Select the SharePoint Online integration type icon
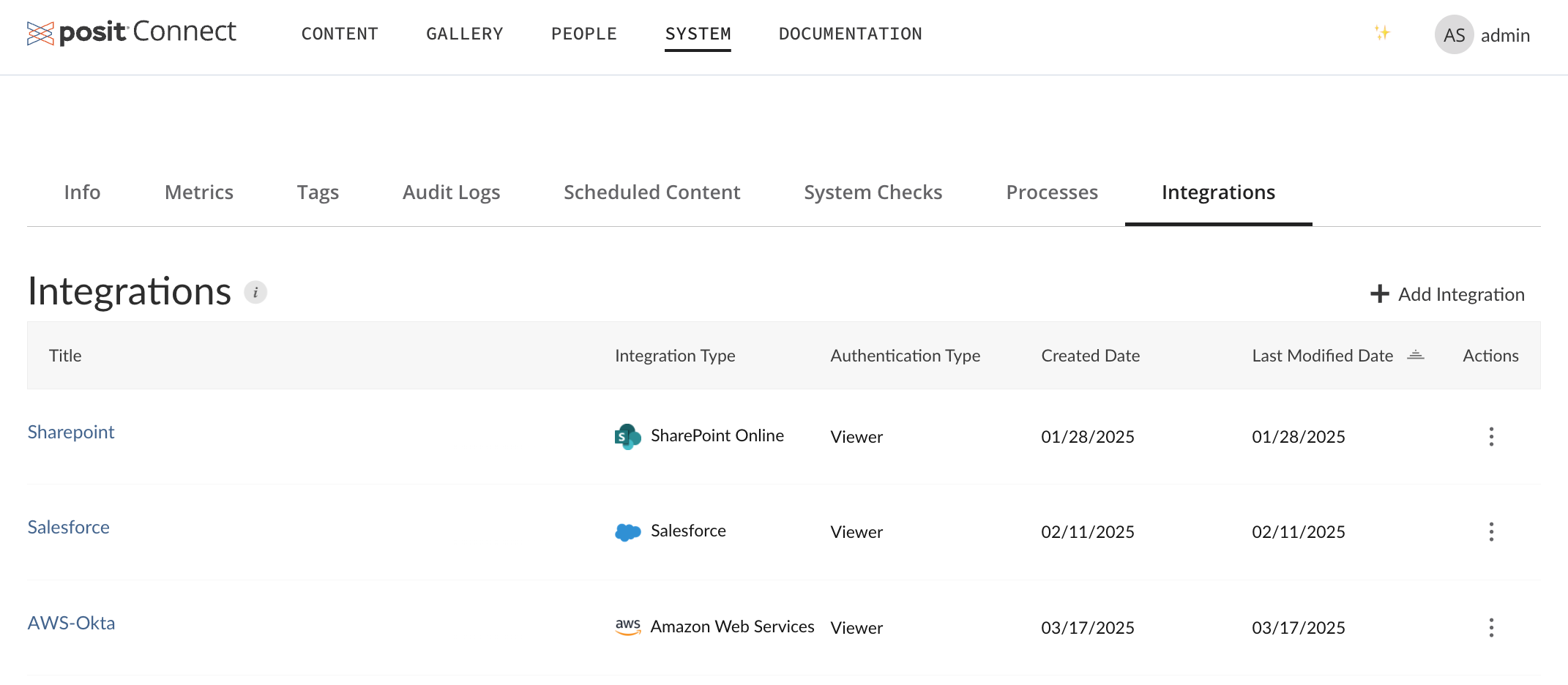Screen dimensions: 1568x685 click(x=626, y=436)
